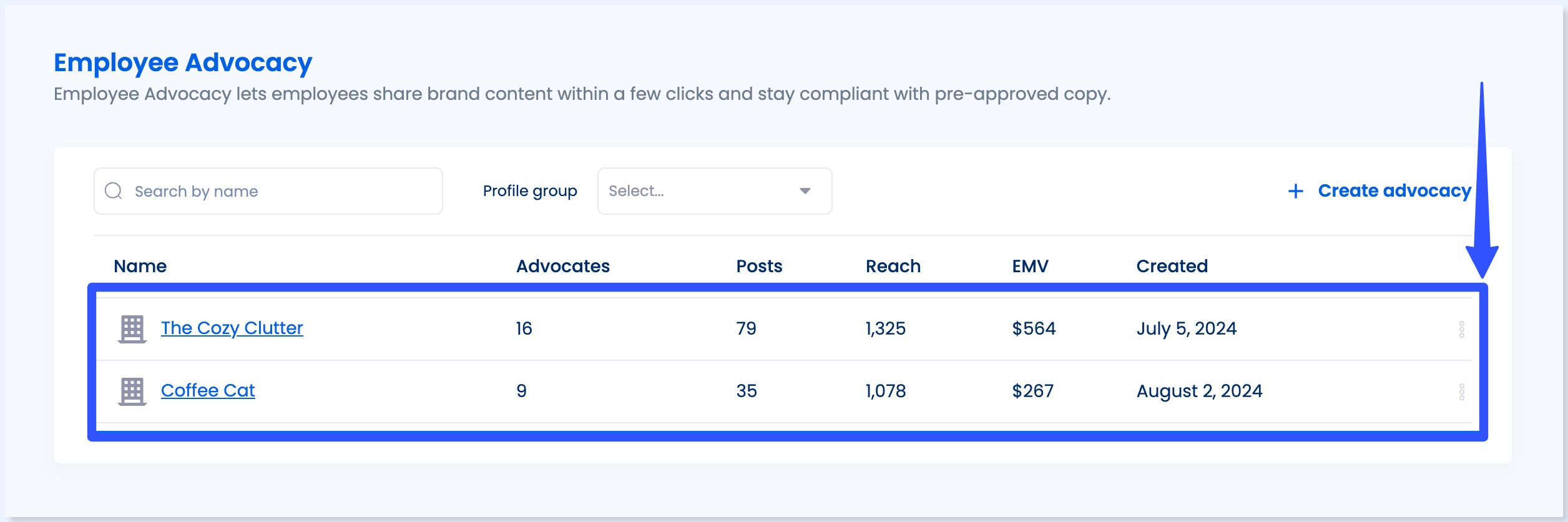1568x522 pixels.
Task: Sort by the Created column header
Action: pos(1171,265)
